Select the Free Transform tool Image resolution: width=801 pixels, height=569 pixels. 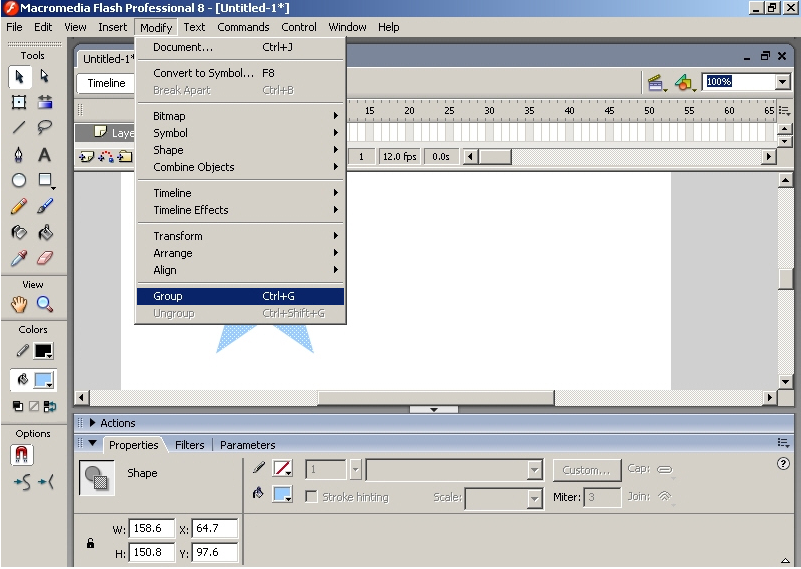pos(19,102)
